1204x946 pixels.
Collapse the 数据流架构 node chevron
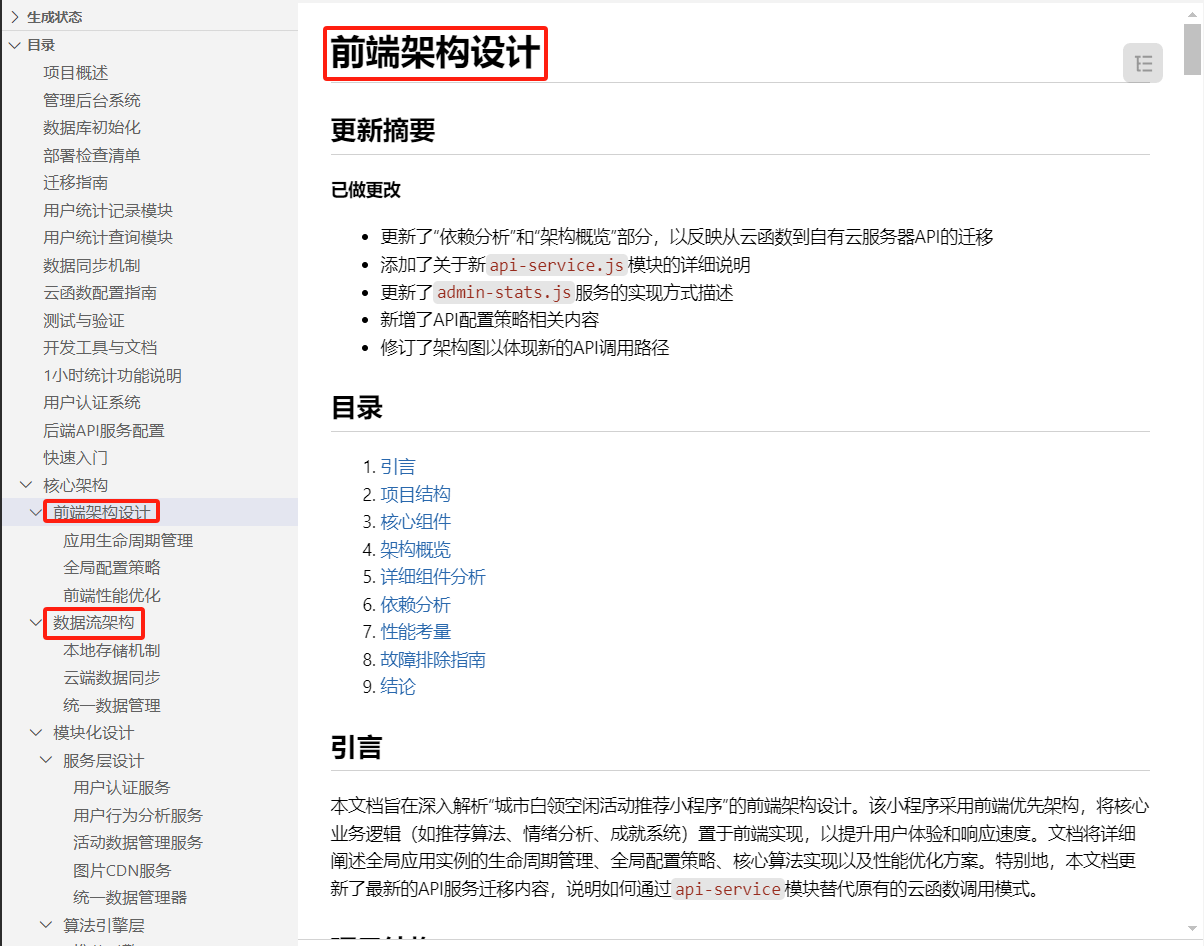[36, 623]
